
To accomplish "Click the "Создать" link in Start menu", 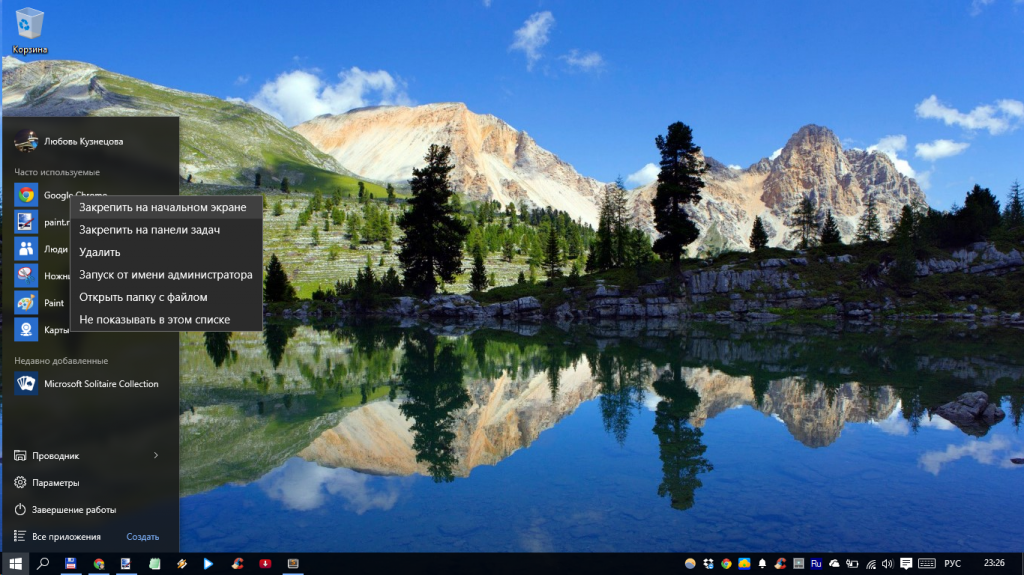I will click(x=143, y=537).
